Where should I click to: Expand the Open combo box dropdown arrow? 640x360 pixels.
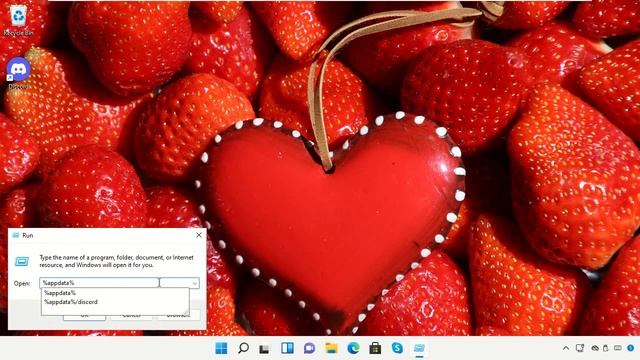(x=195, y=283)
